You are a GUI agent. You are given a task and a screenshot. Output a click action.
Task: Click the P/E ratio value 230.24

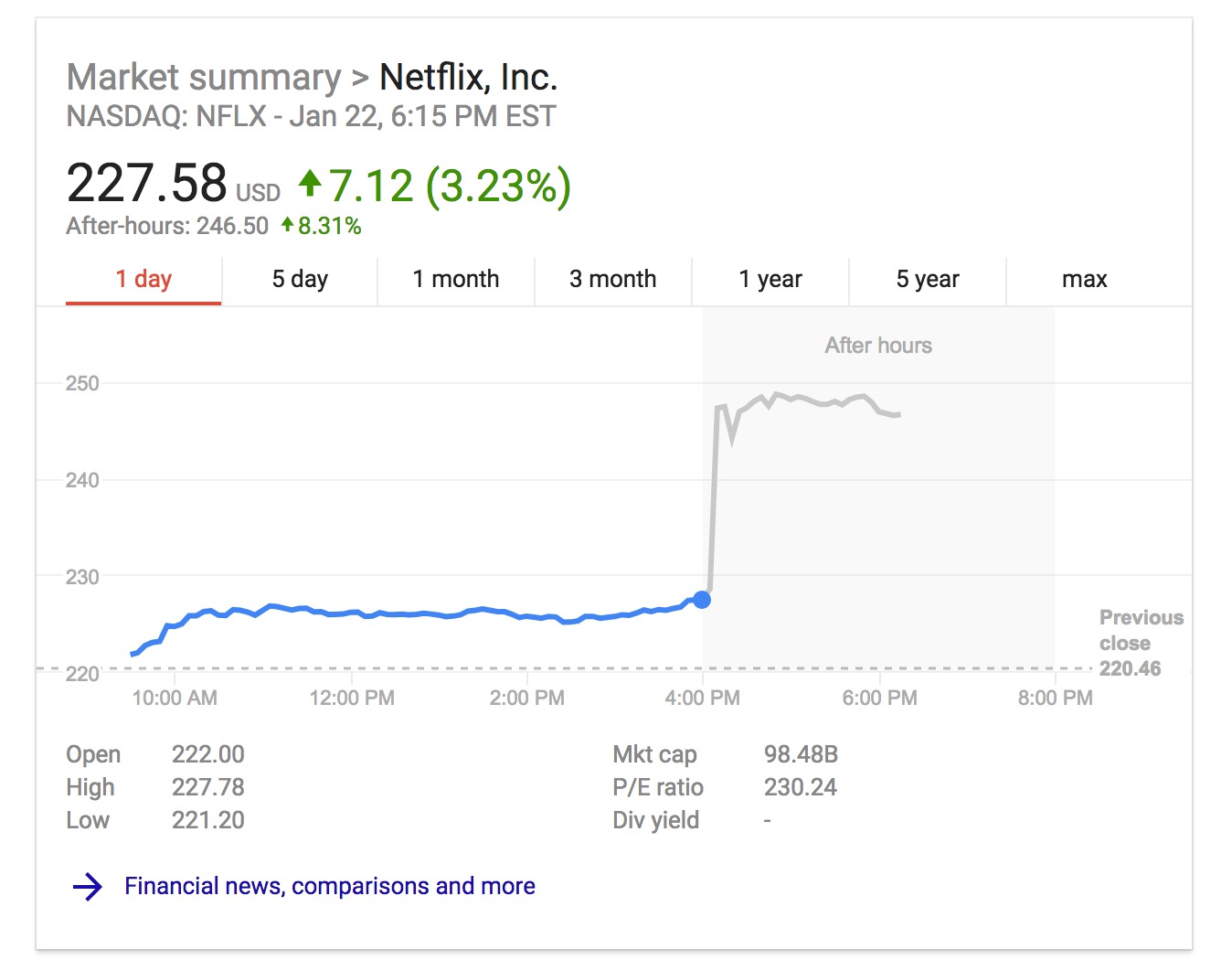[x=801, y=787]
